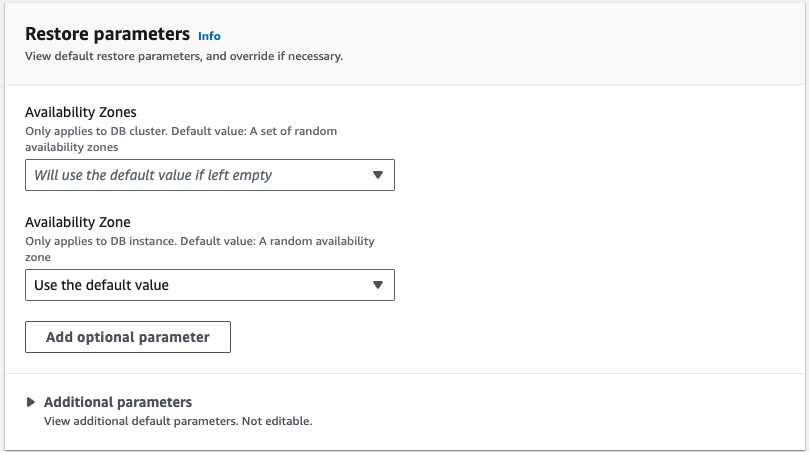This screenshot has height=452, width=809.
Task: Click the Additional parameters section title
Action: (x=118, y=402)
